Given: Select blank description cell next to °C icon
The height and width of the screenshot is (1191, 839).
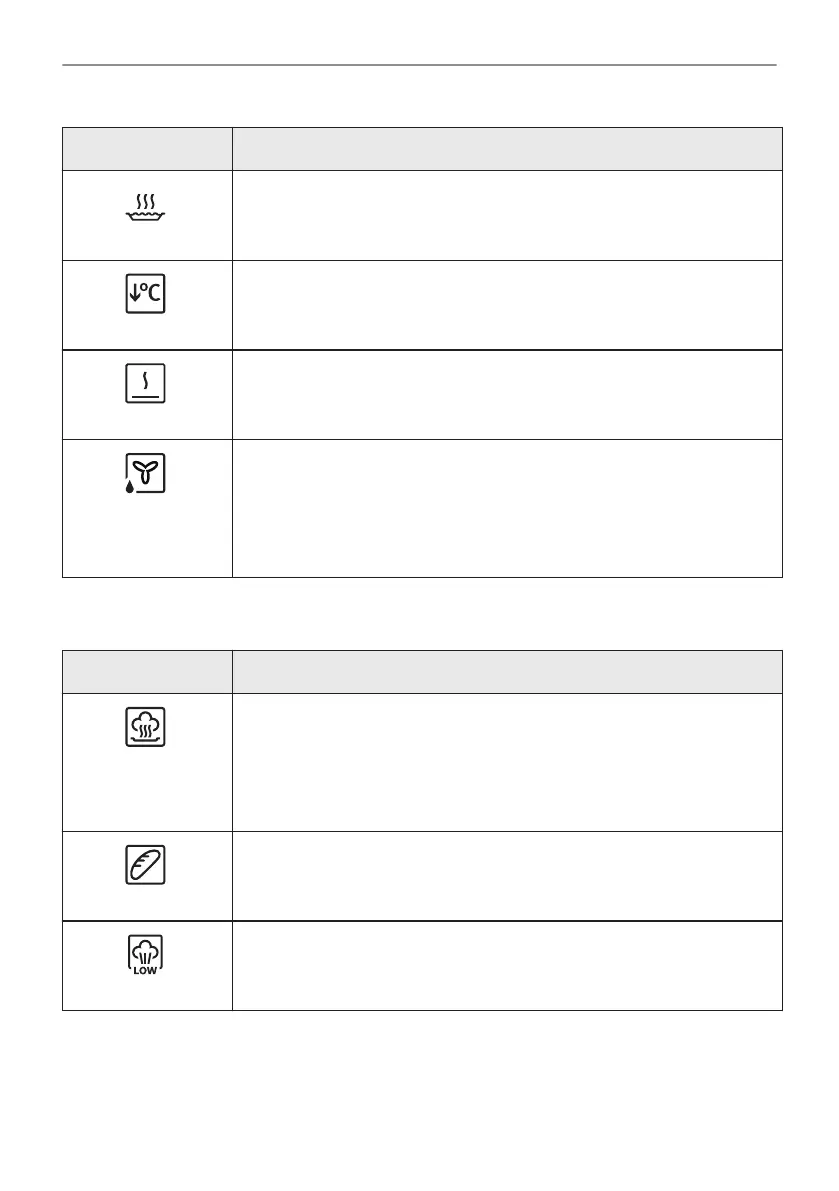Looking at the screenshot, I should [507, 304].
